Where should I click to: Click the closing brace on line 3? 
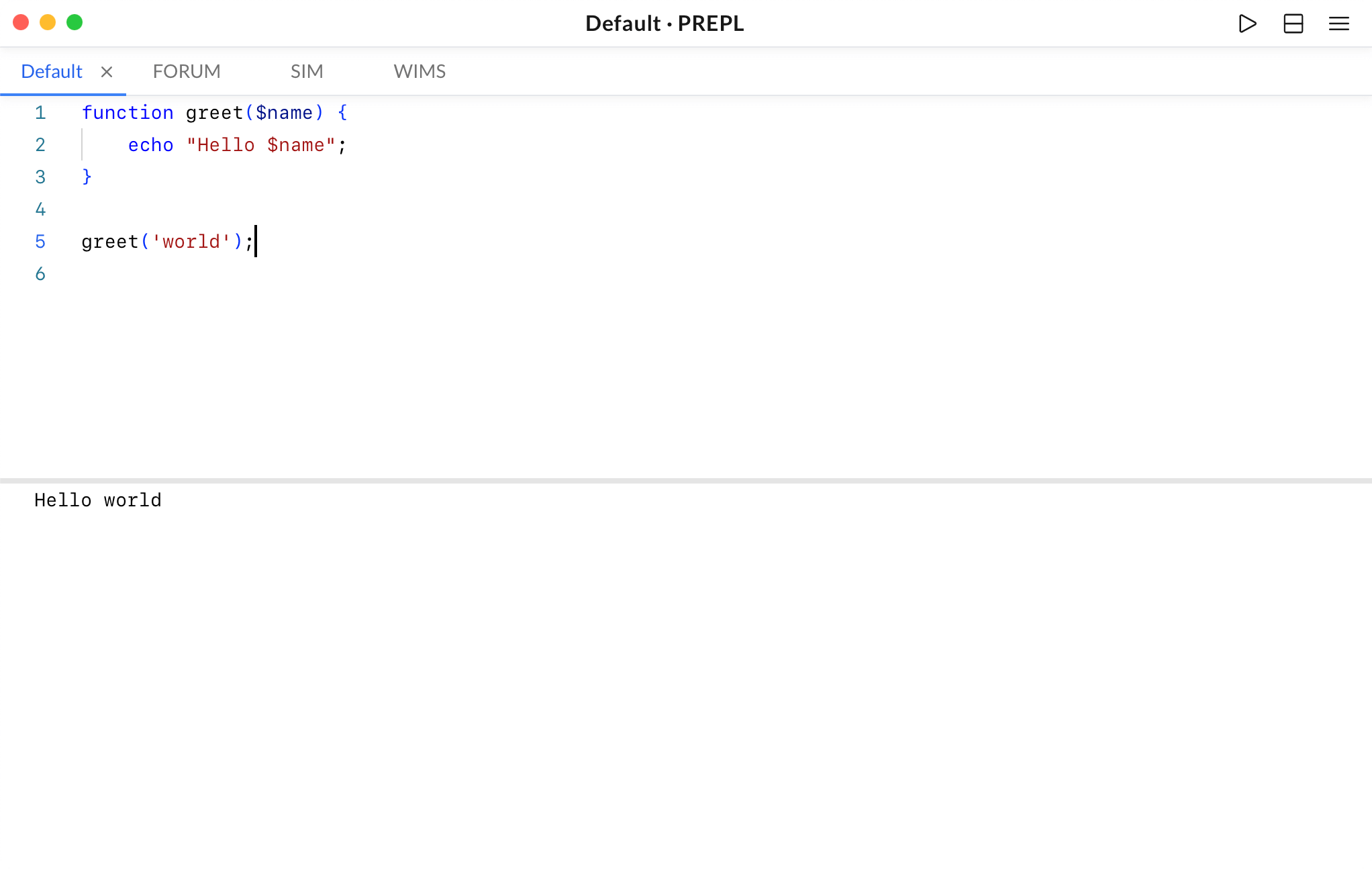click(87, 177)
